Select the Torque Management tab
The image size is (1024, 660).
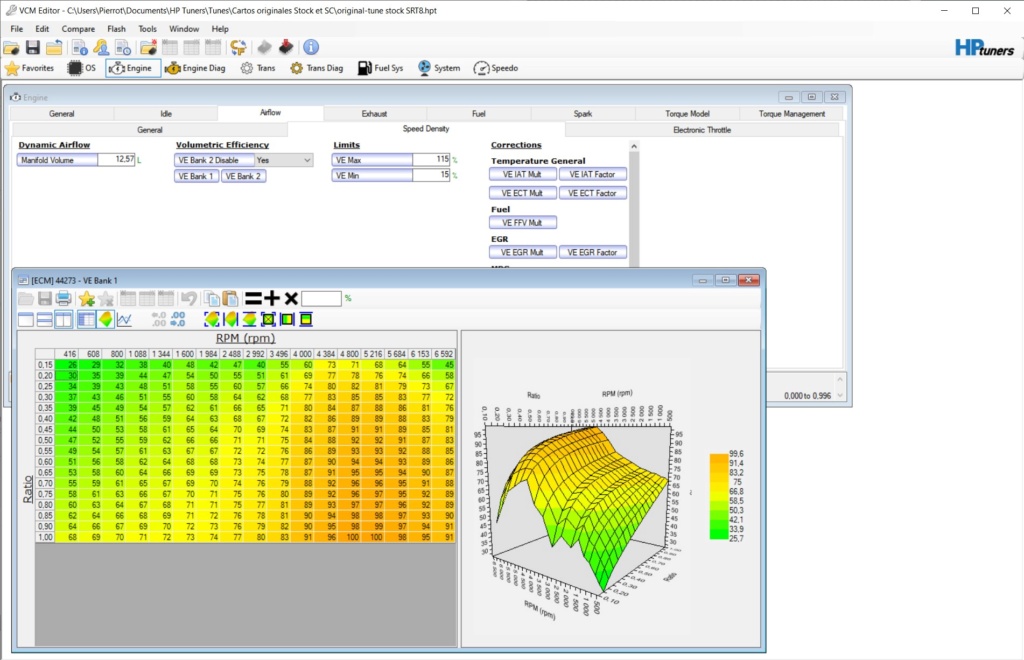coord(792,114)
